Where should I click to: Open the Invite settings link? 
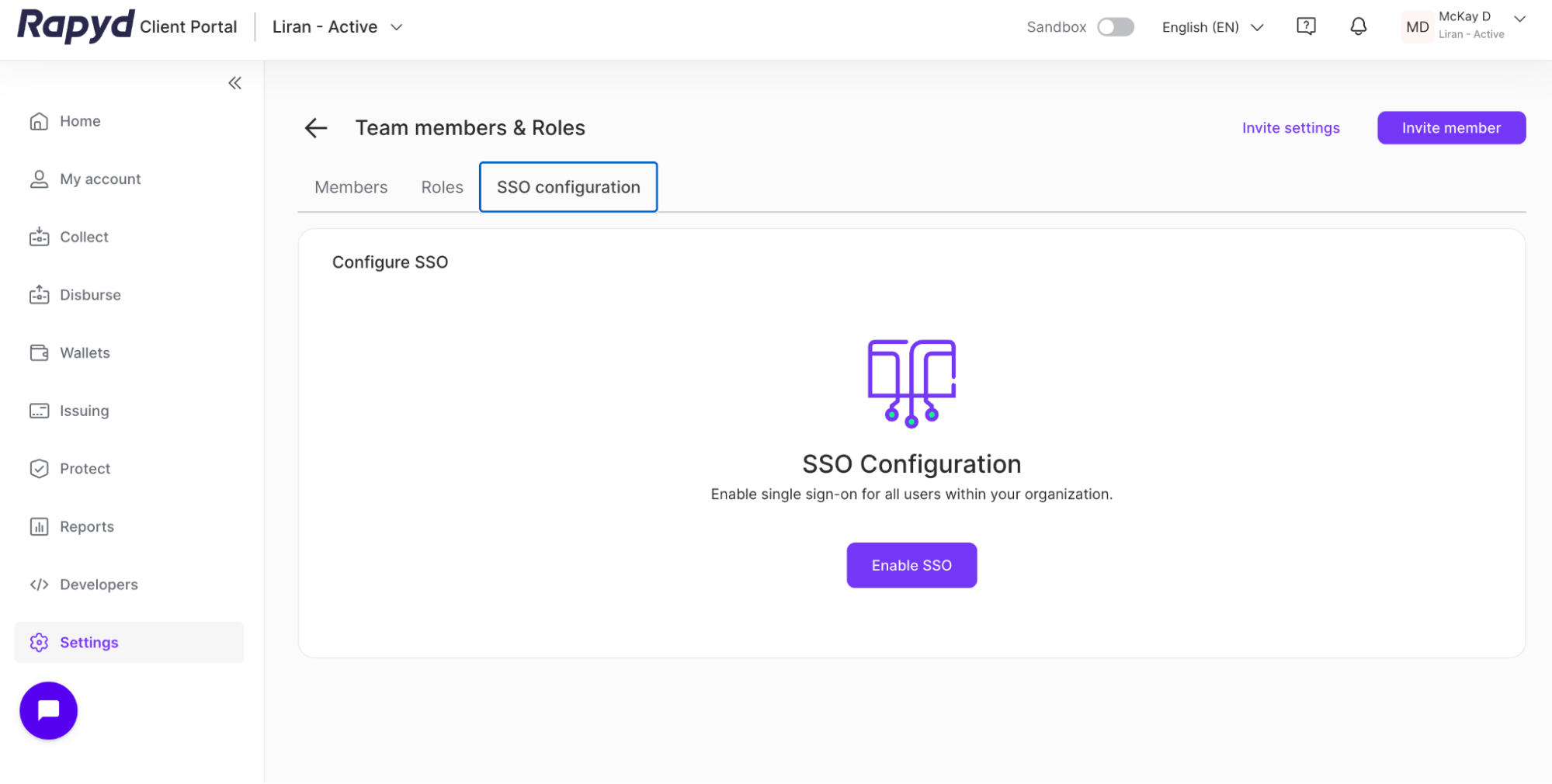(x=1290, y=127)
